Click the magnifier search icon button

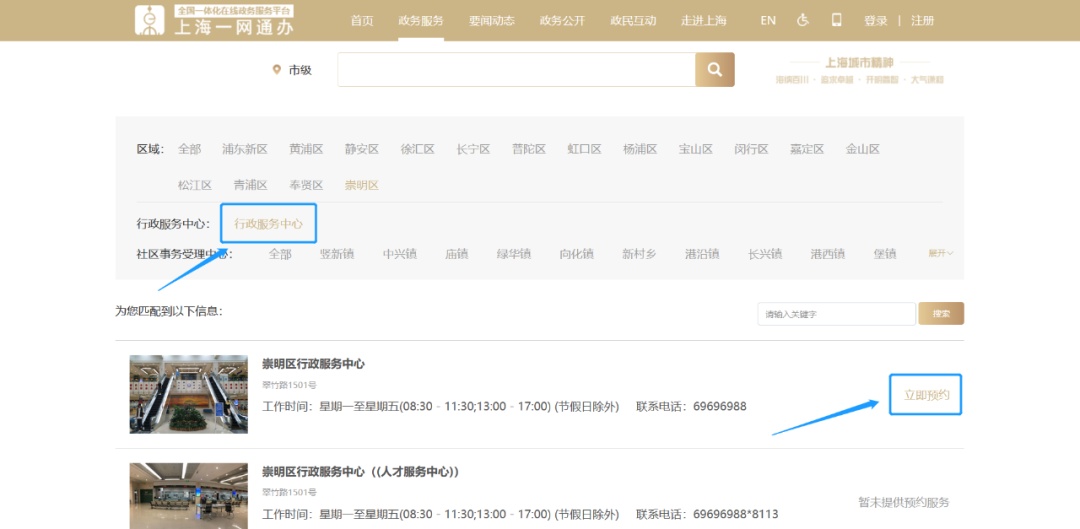(714, 70)
